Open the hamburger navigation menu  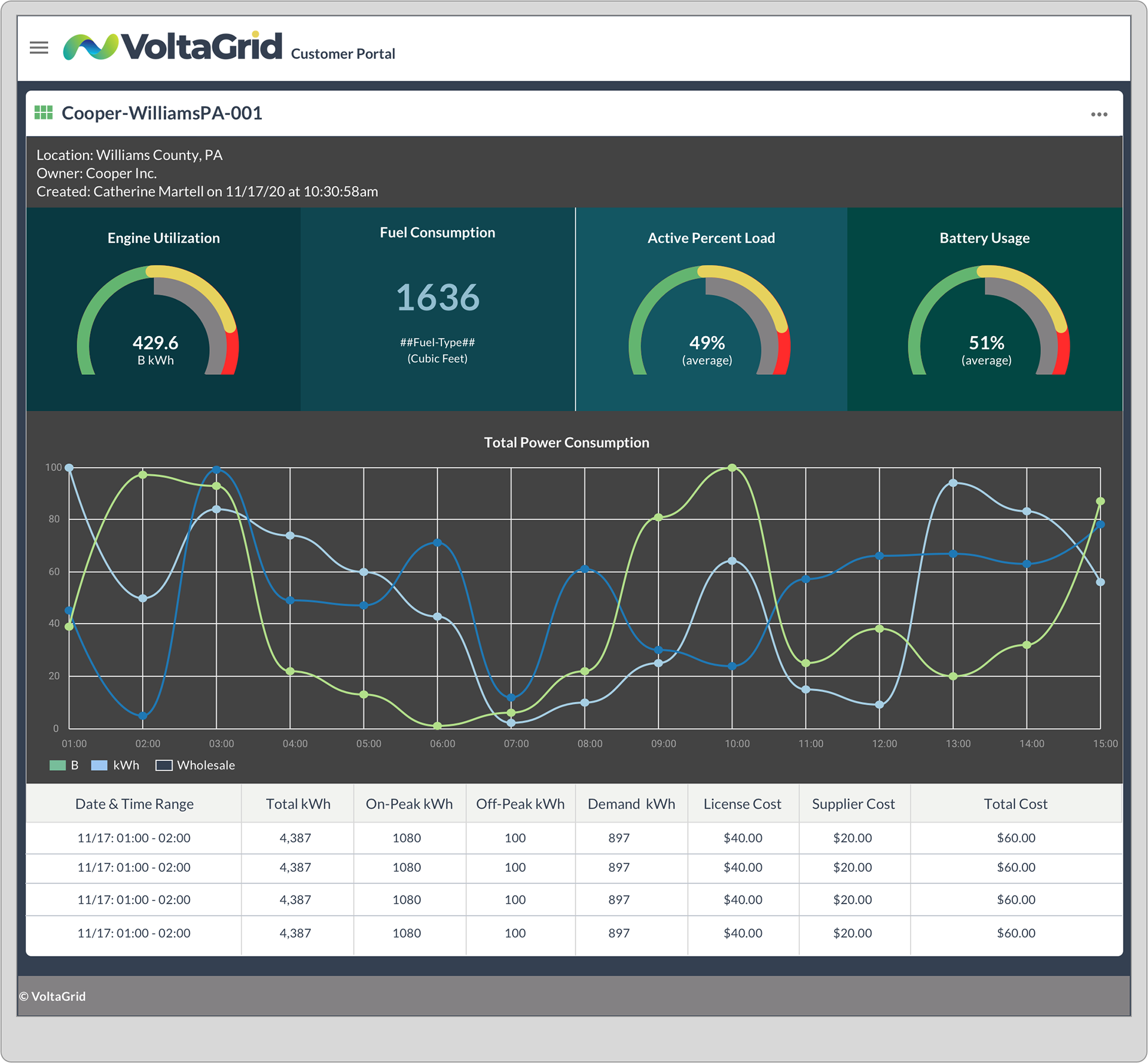pyautogui.click(x=39, y=47)
